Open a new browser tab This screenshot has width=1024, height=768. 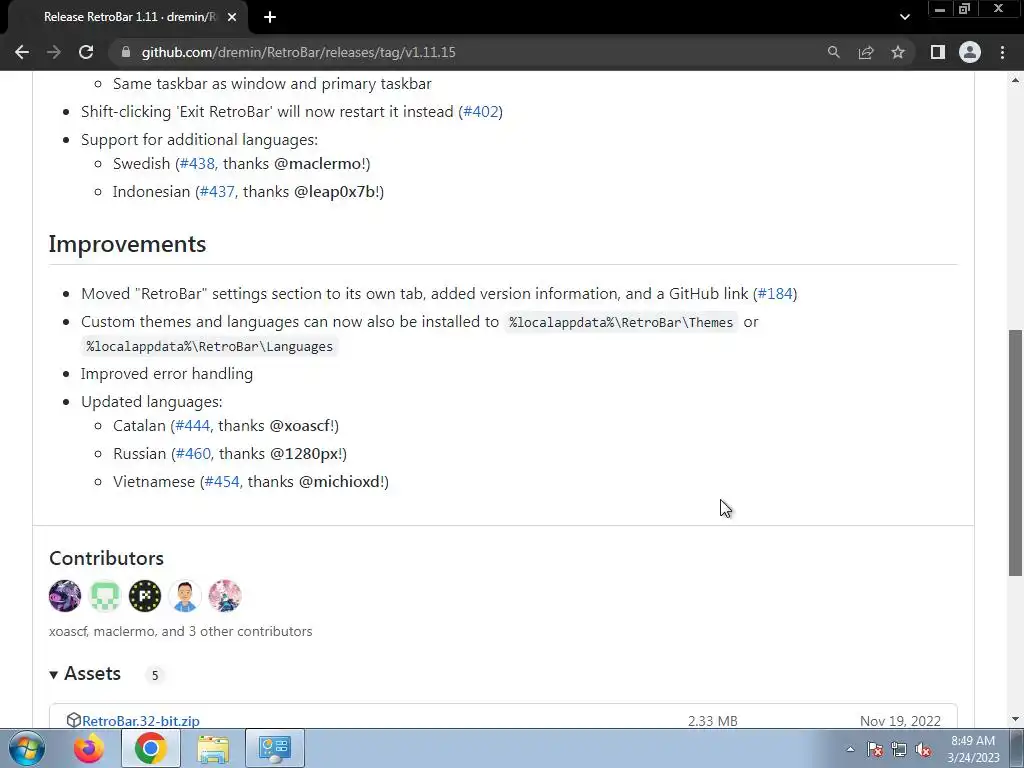(270, 17)
